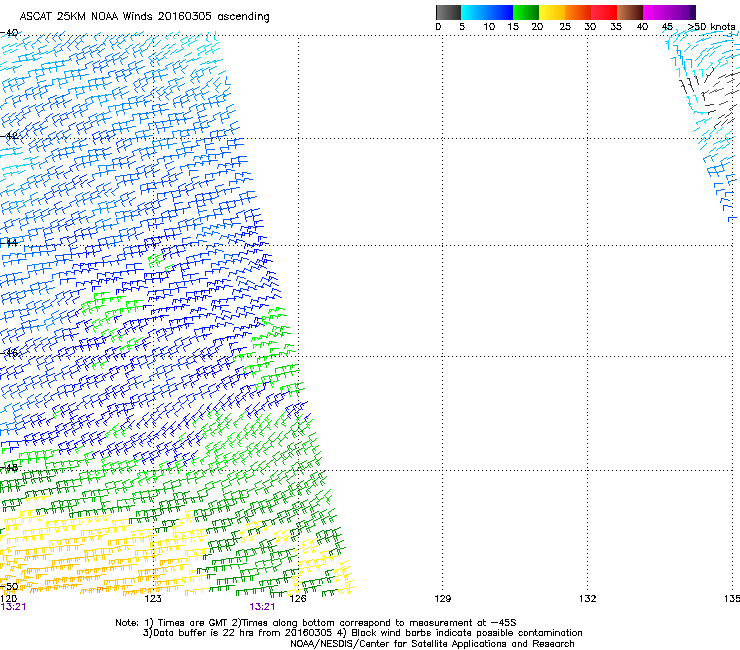
Task: Click the purple 13:21 time near longitude 126
Action: click(262, 607)
